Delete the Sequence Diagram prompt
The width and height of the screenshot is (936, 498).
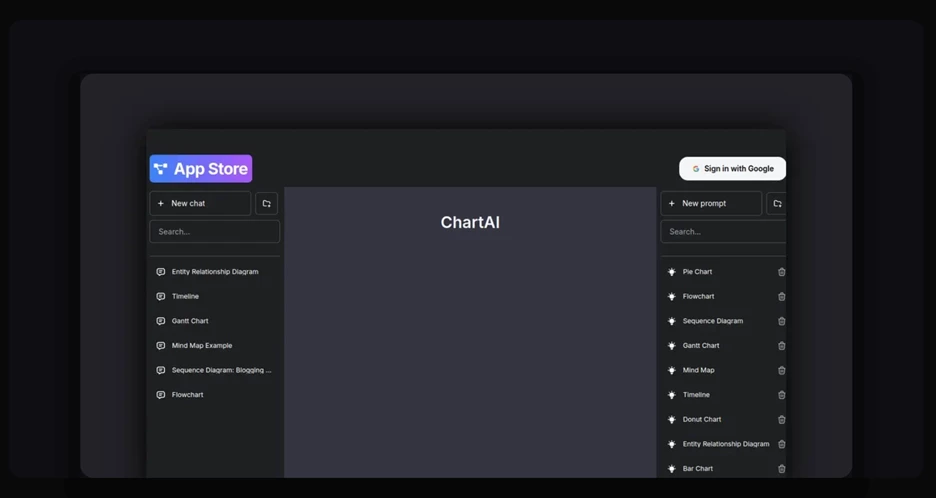[x=781, y=321]
